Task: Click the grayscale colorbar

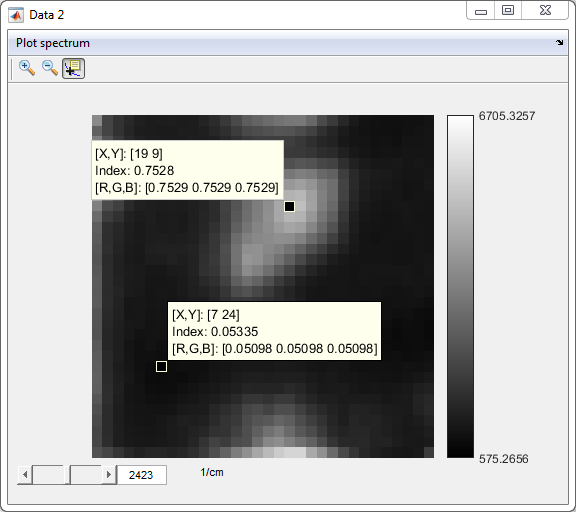Action: [460, 286]
